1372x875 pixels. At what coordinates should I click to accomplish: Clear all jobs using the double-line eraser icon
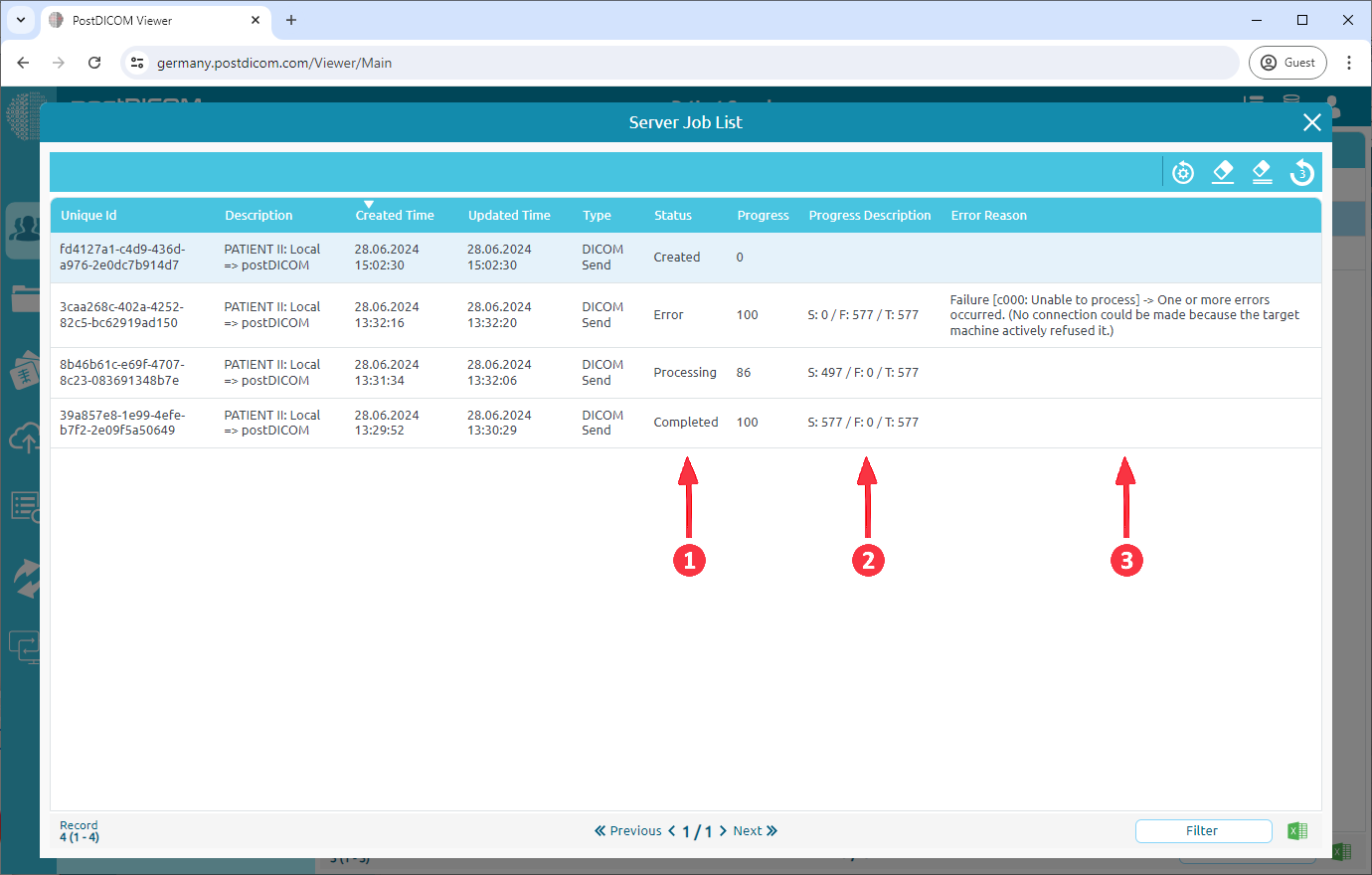1262,172
